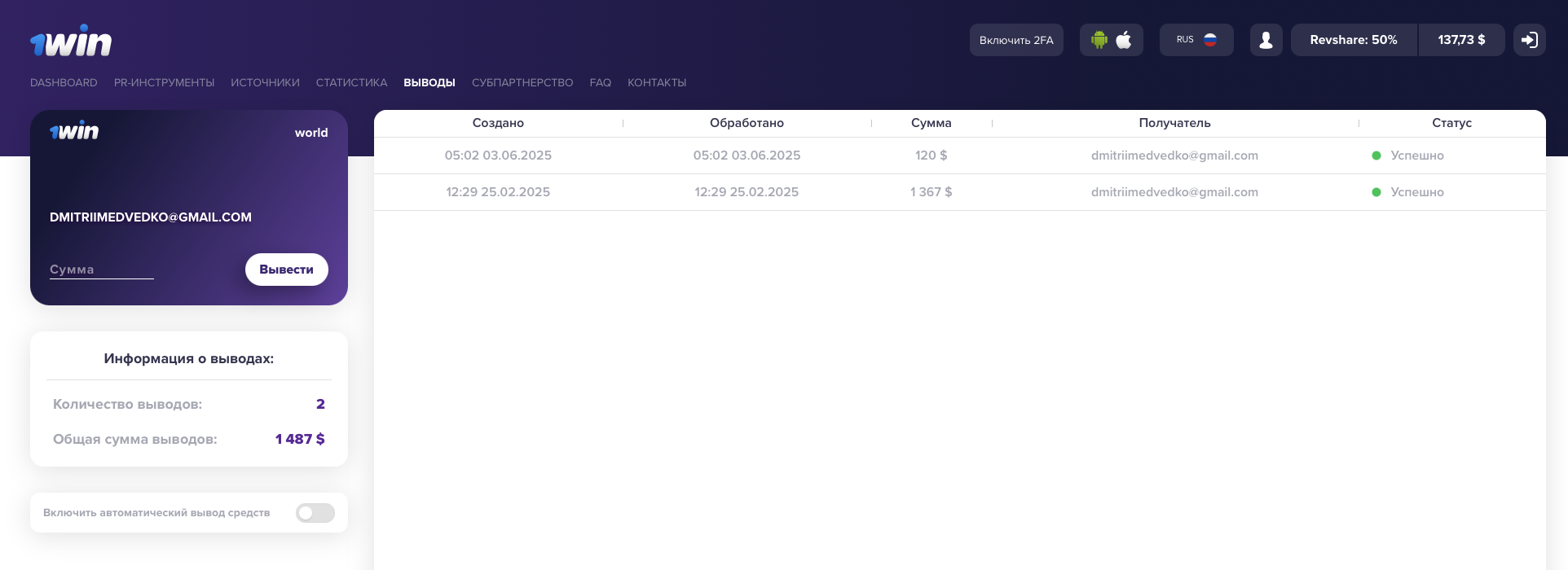Sort by the Создано column header
The width and height of the screenshot is (1568, 570).
coord(498,123)
